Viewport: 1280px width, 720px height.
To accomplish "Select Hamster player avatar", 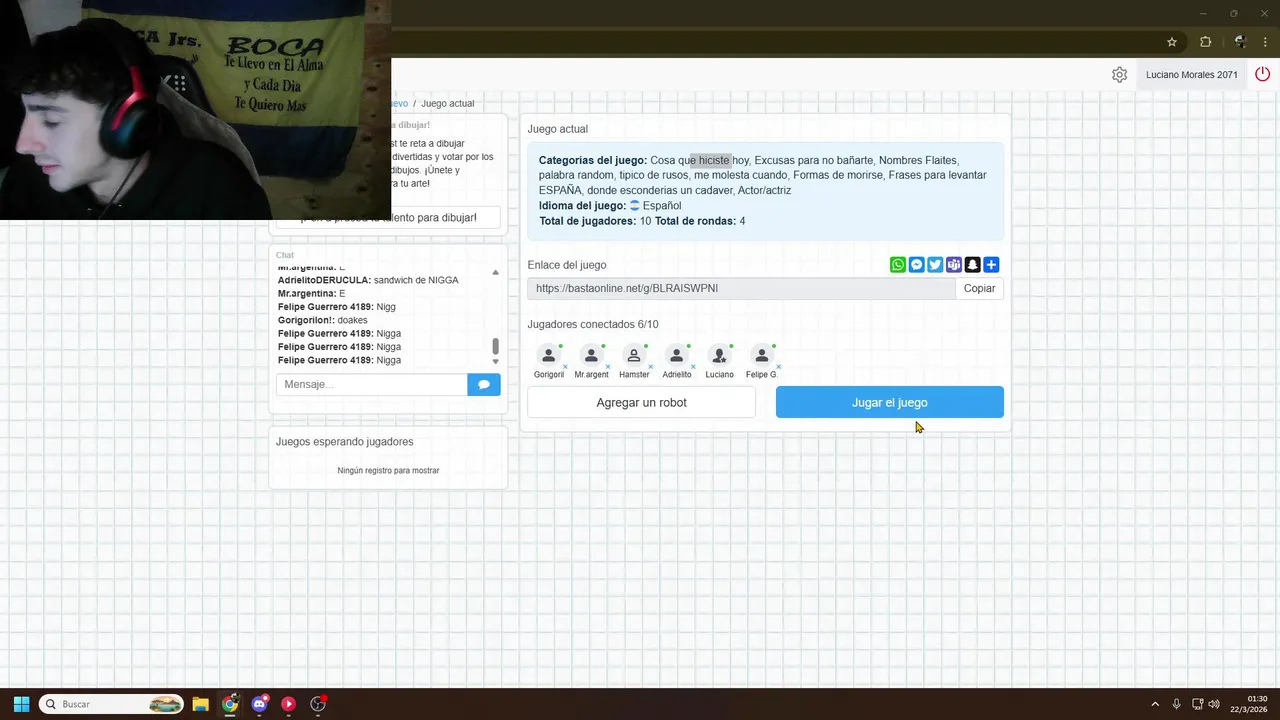I will coord(634,355).
